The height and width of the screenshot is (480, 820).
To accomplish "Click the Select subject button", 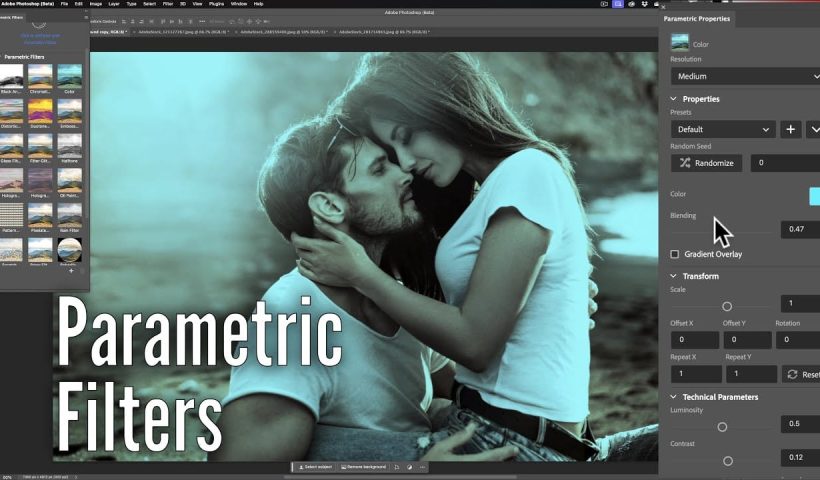I will pyautogui.click(x=314, y=467).
